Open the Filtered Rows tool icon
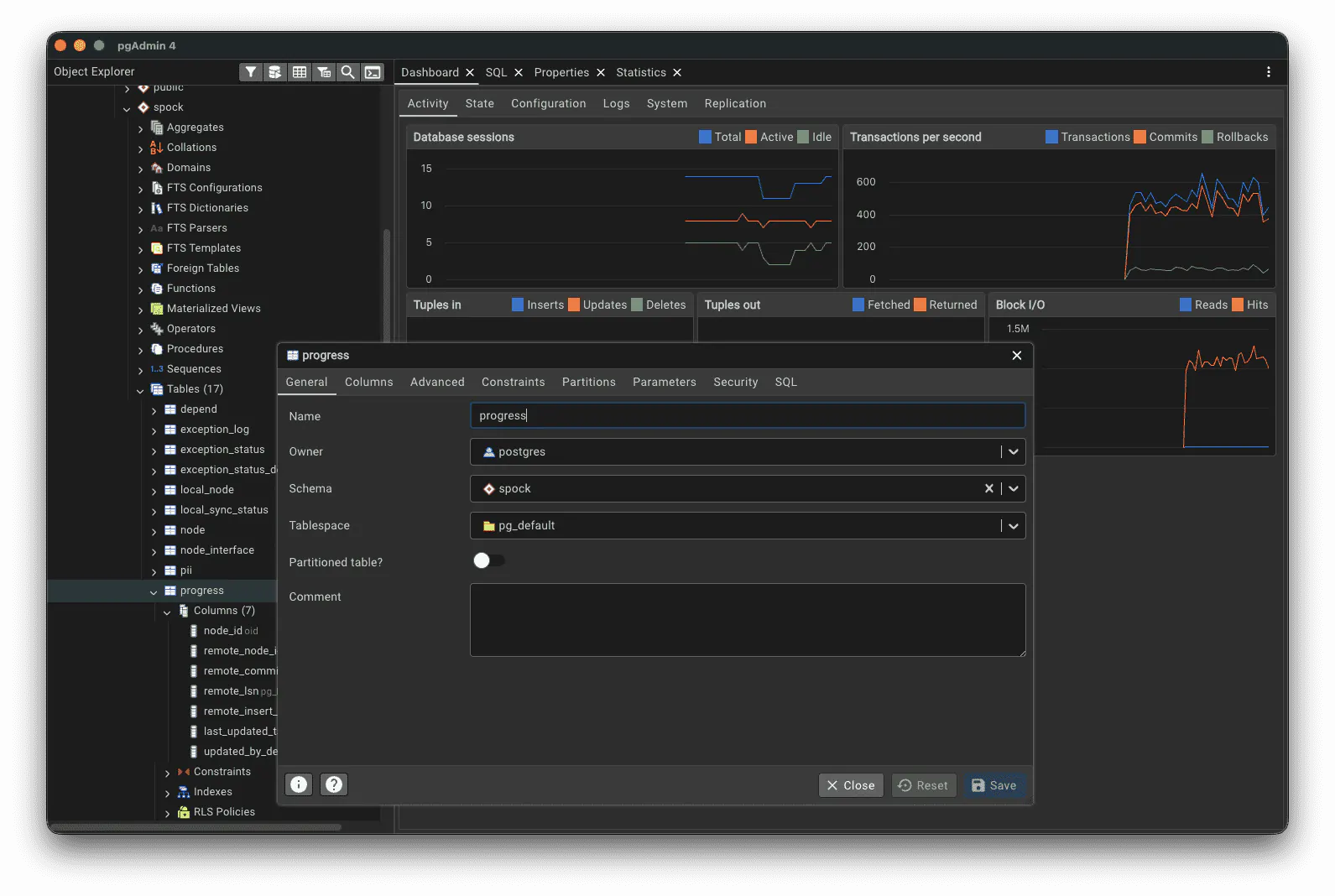The image size is (1335, 896). pyautogui.click(x=323, y=72)
